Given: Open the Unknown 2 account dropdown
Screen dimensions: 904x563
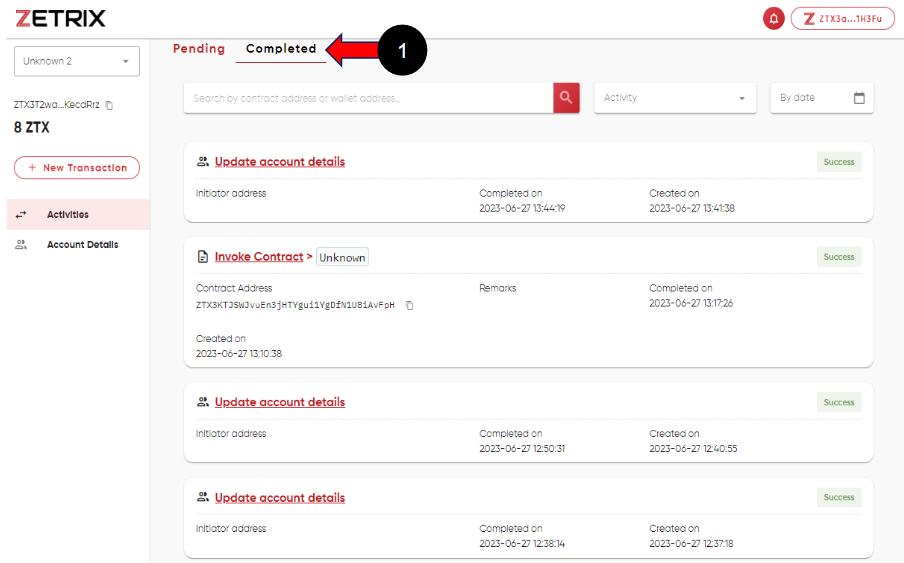Looking at the screenshot, I should pos(77,61).
